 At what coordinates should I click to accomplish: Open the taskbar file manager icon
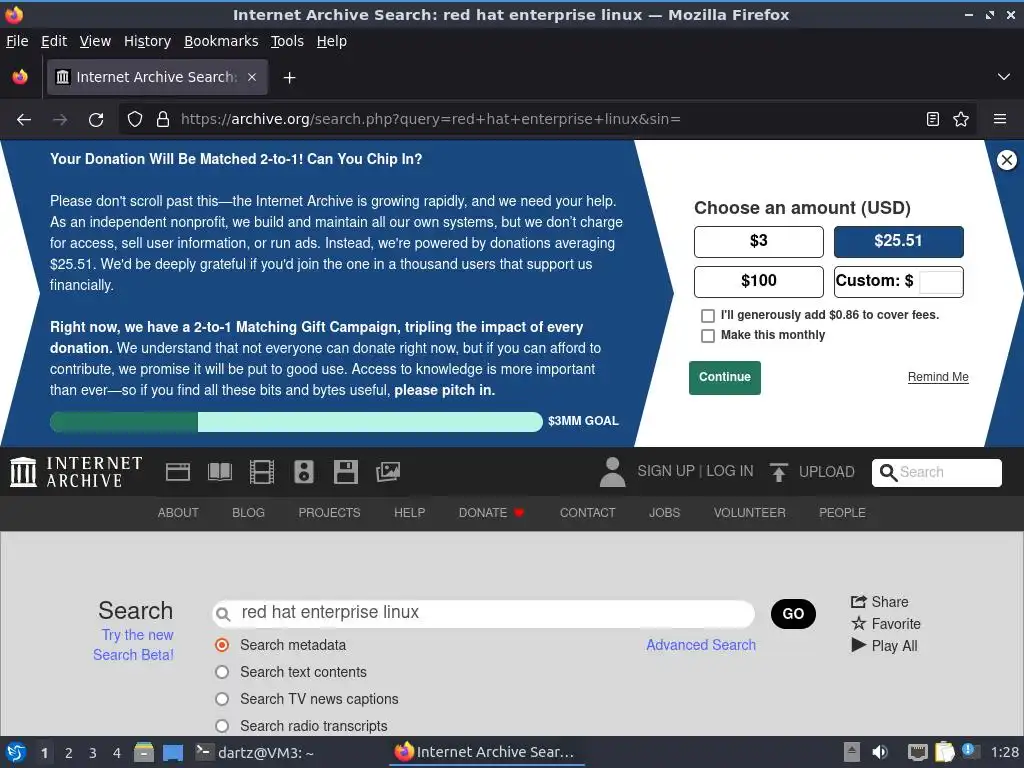144,752
